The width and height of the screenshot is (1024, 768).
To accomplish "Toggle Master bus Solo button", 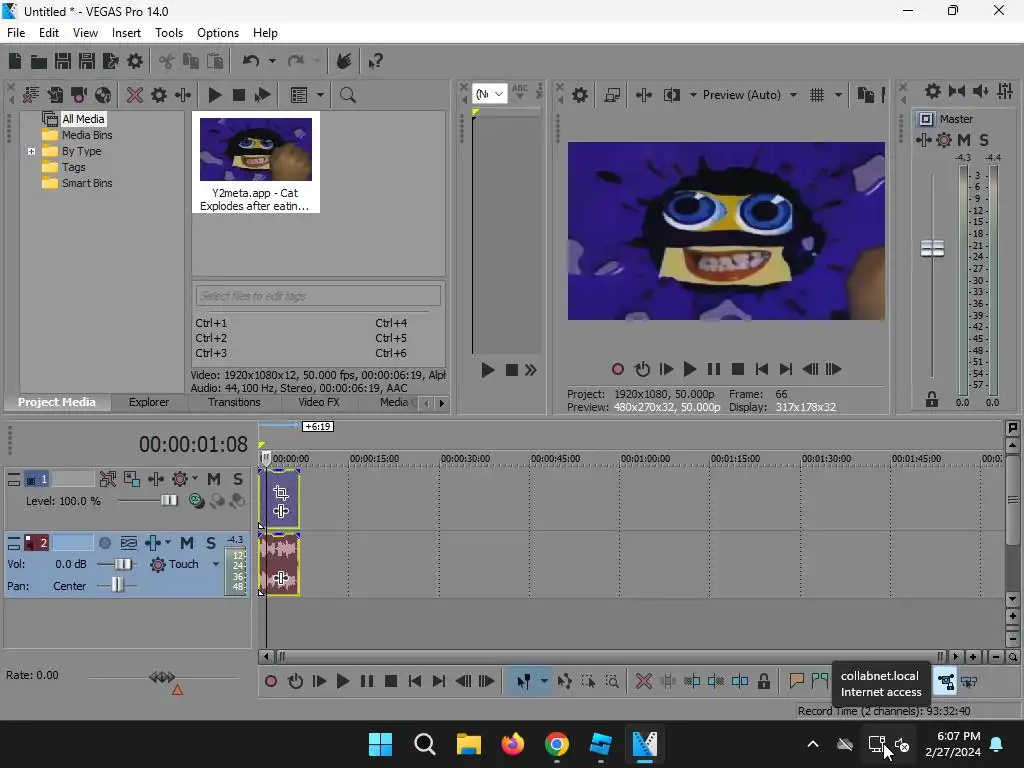I will coord(984,140).
